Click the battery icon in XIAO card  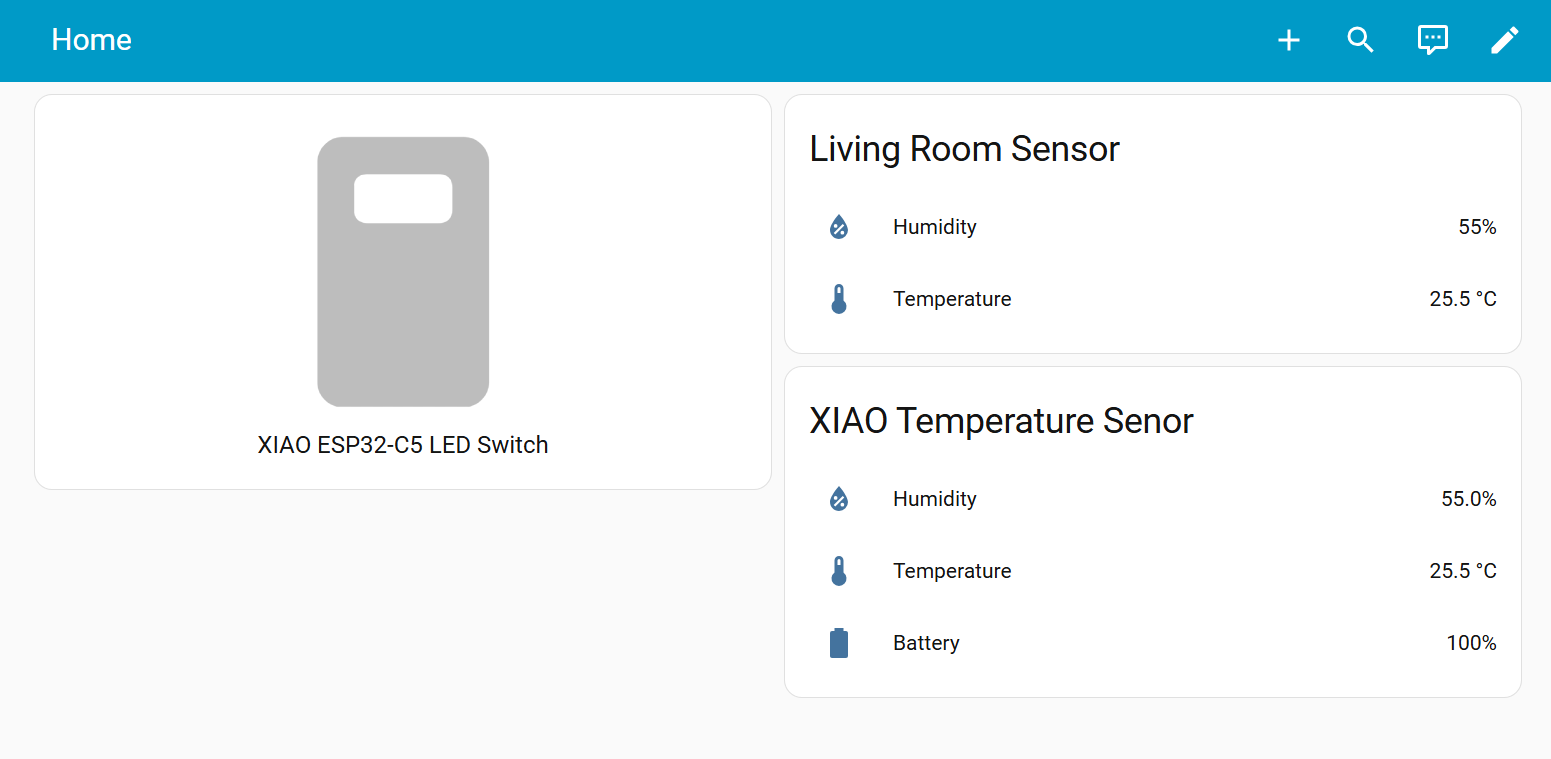(x=839, y=643)
